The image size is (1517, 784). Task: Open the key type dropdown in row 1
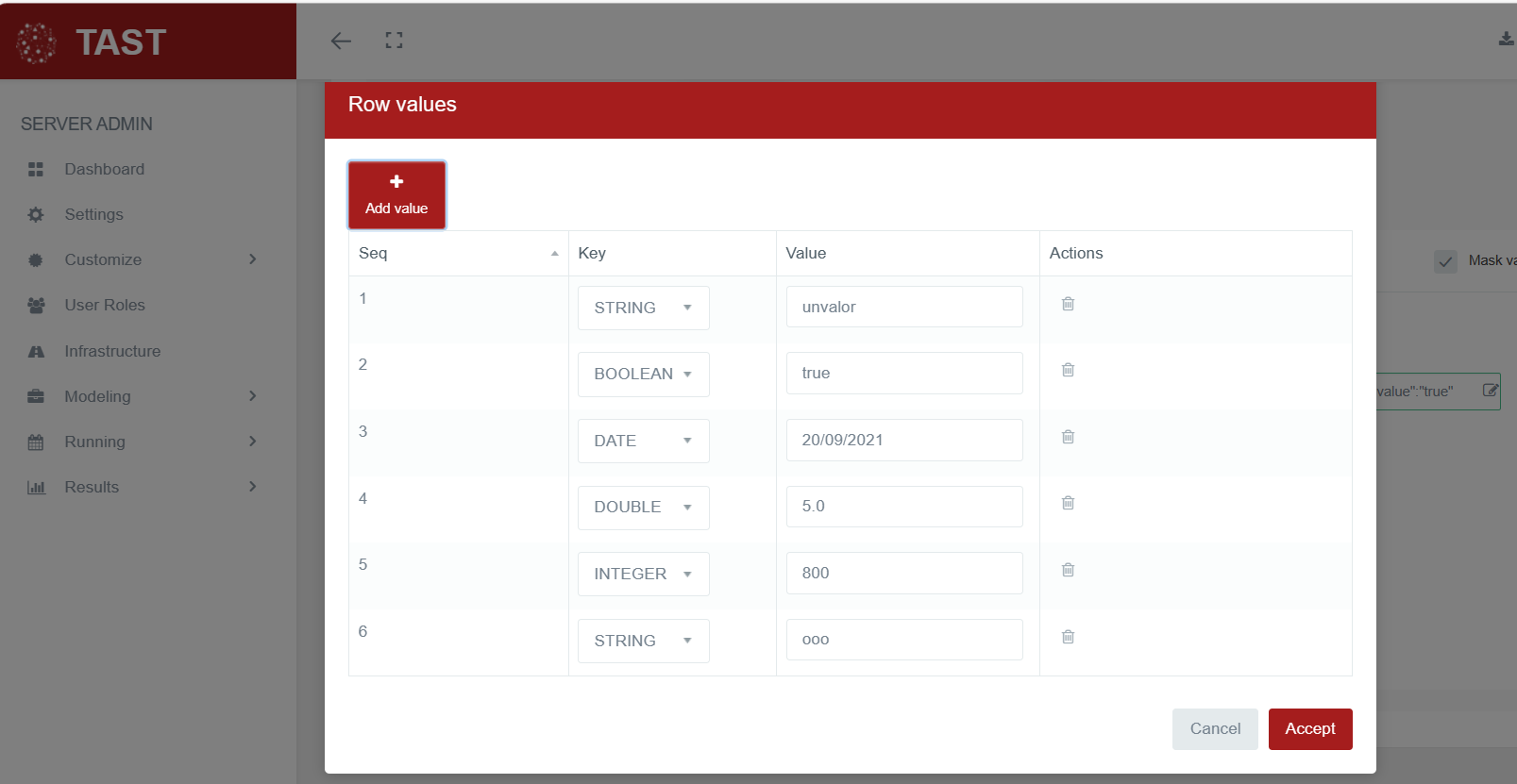click(x=643, y=309)
